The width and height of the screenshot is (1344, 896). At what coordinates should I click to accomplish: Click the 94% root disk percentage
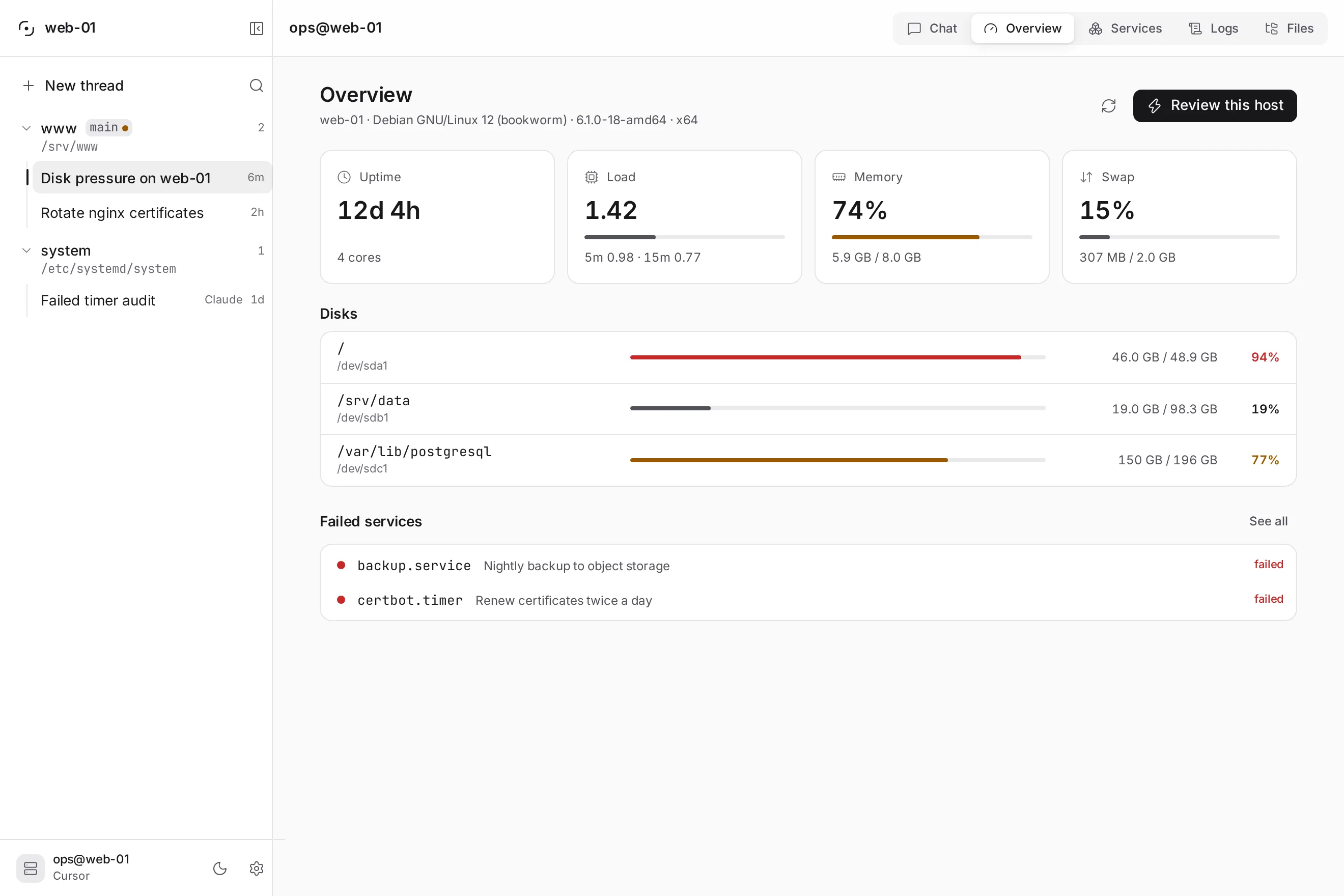[x=1265, y=357]
